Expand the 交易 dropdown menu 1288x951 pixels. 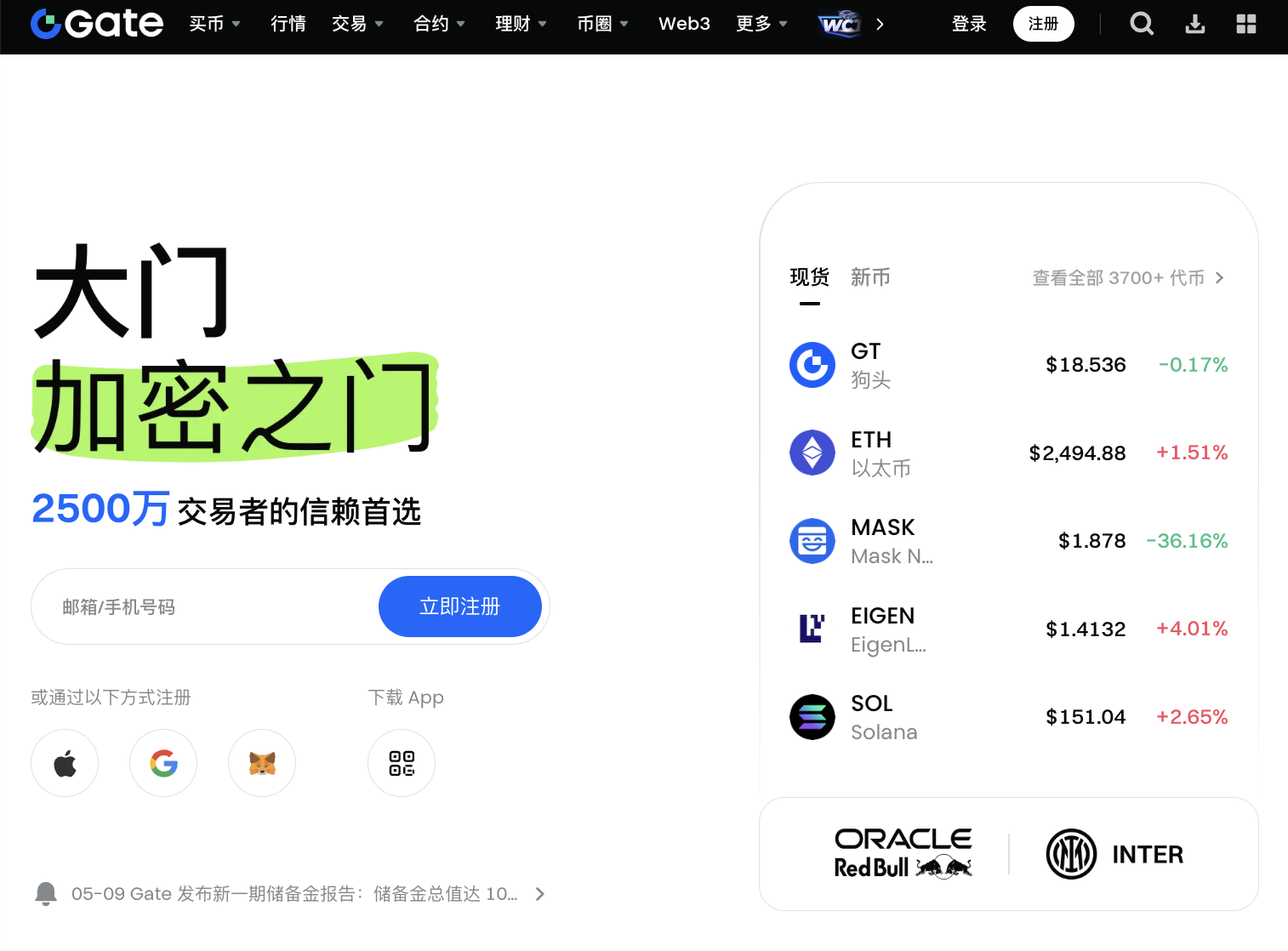(x=358, y=24)
